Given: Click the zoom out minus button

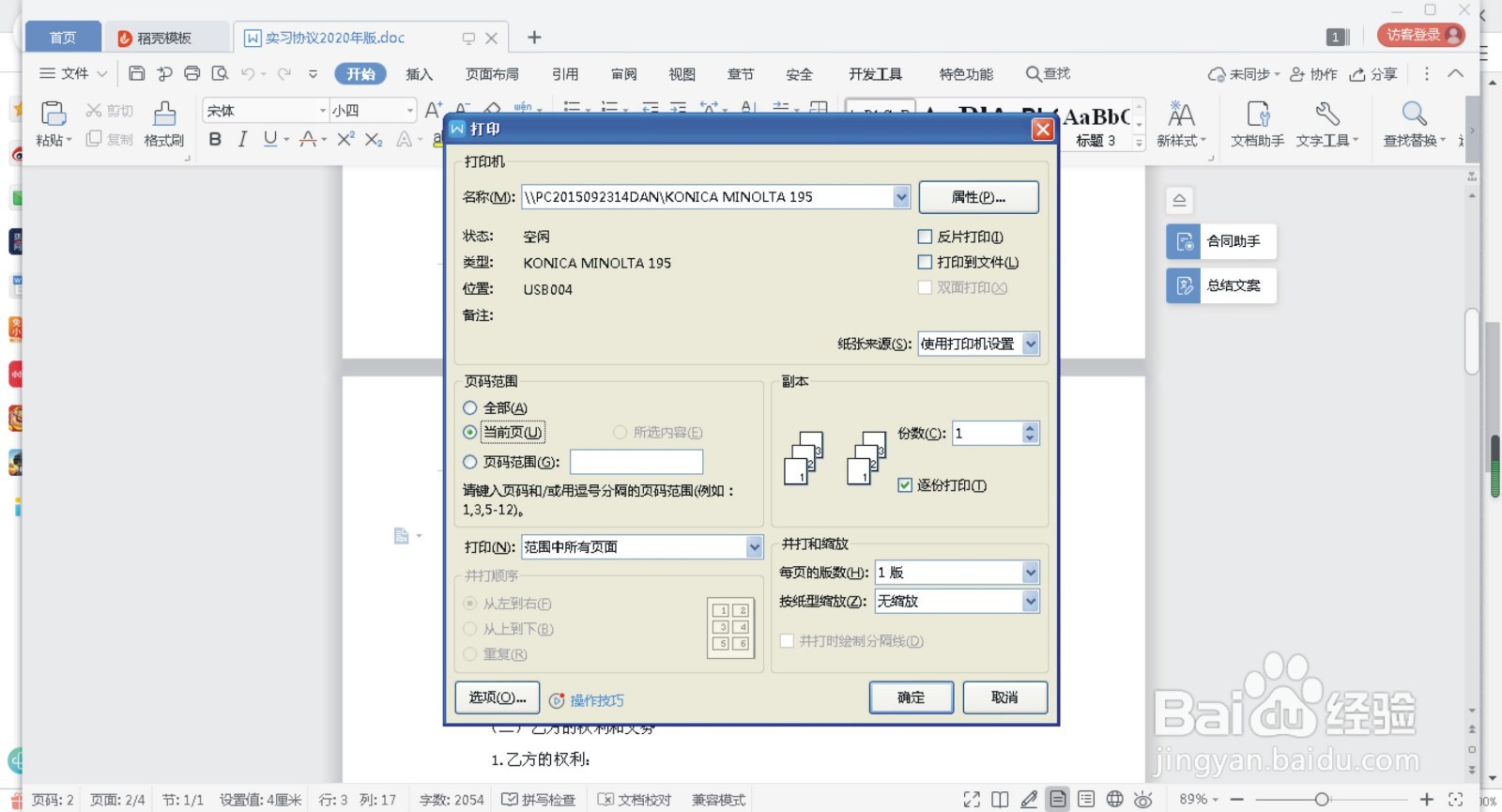Looking at the screenshot, I should point(1237,800).
